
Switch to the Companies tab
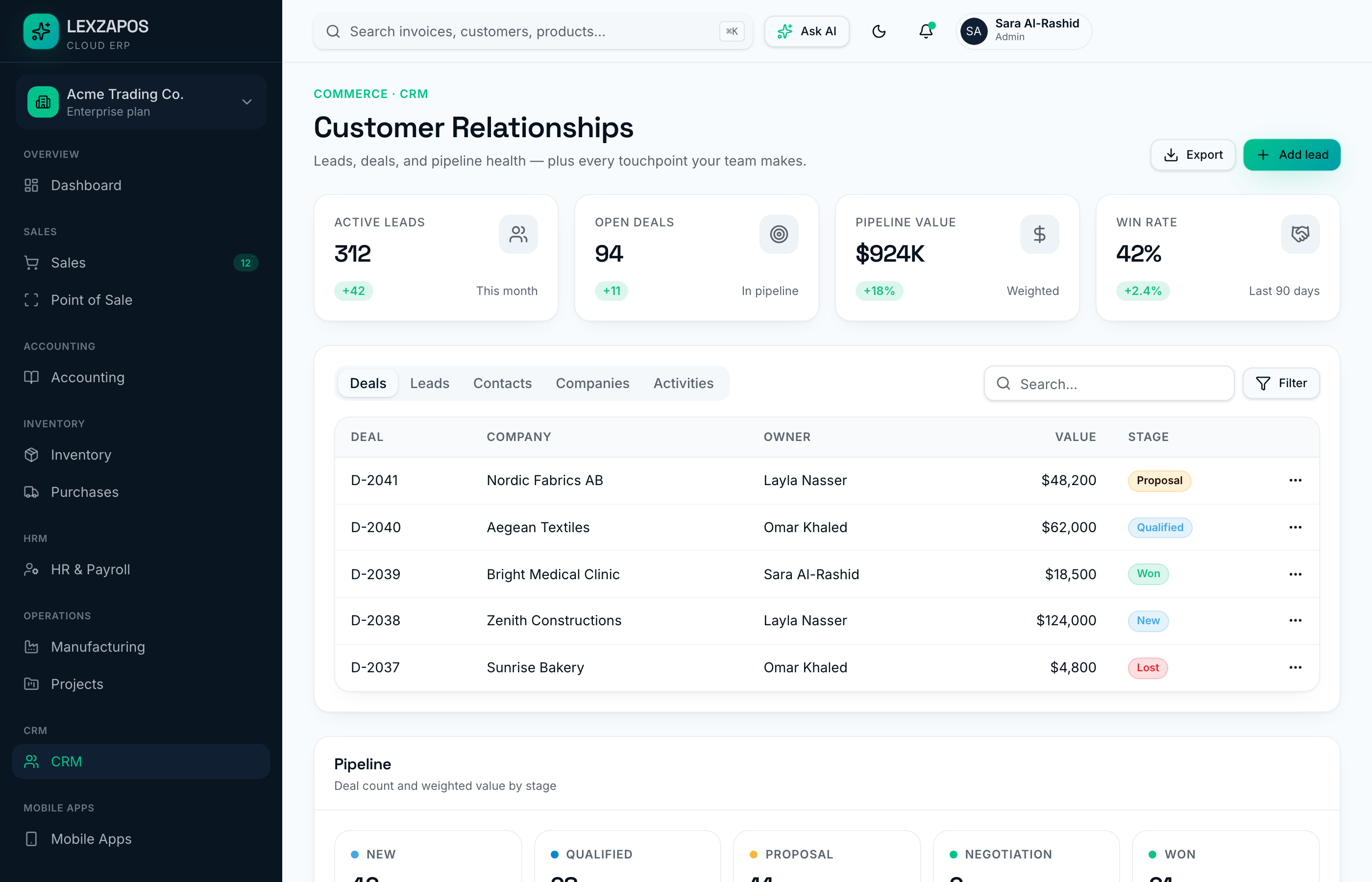tap(593, 383)
